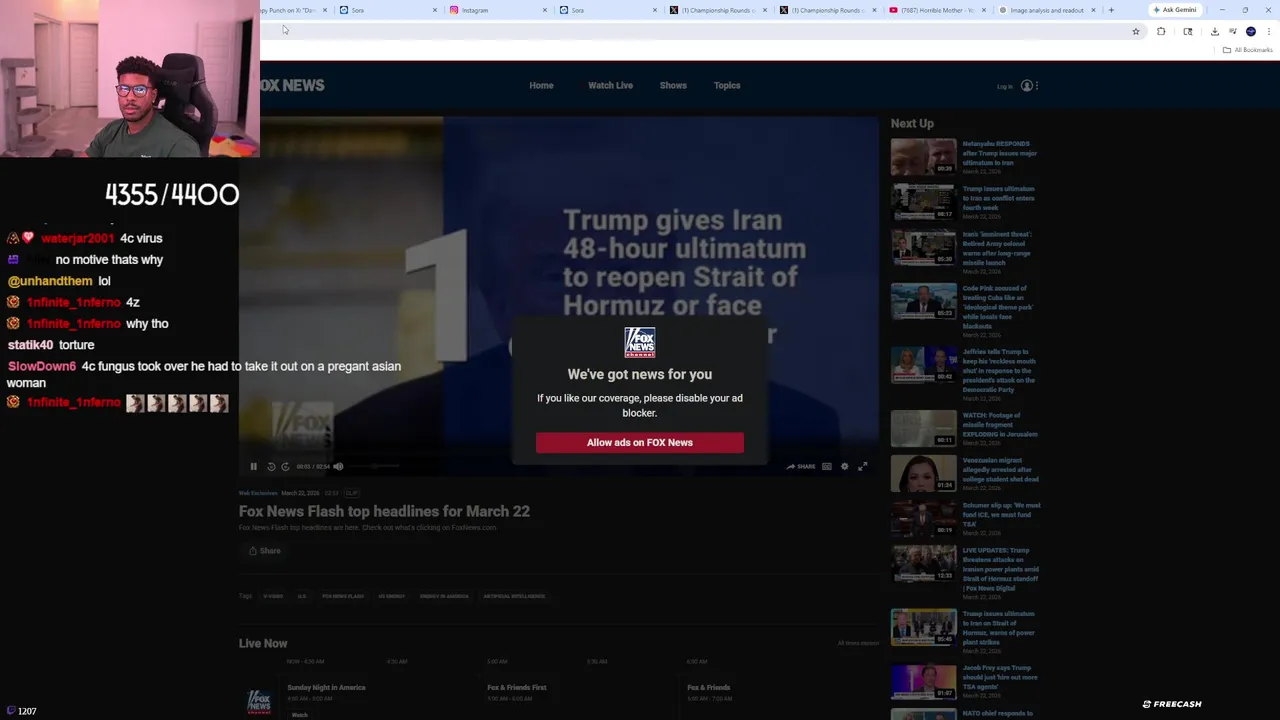Open a new browser tab
Viewport: 1280px width, 720px height.
[x=1111, y=10]
